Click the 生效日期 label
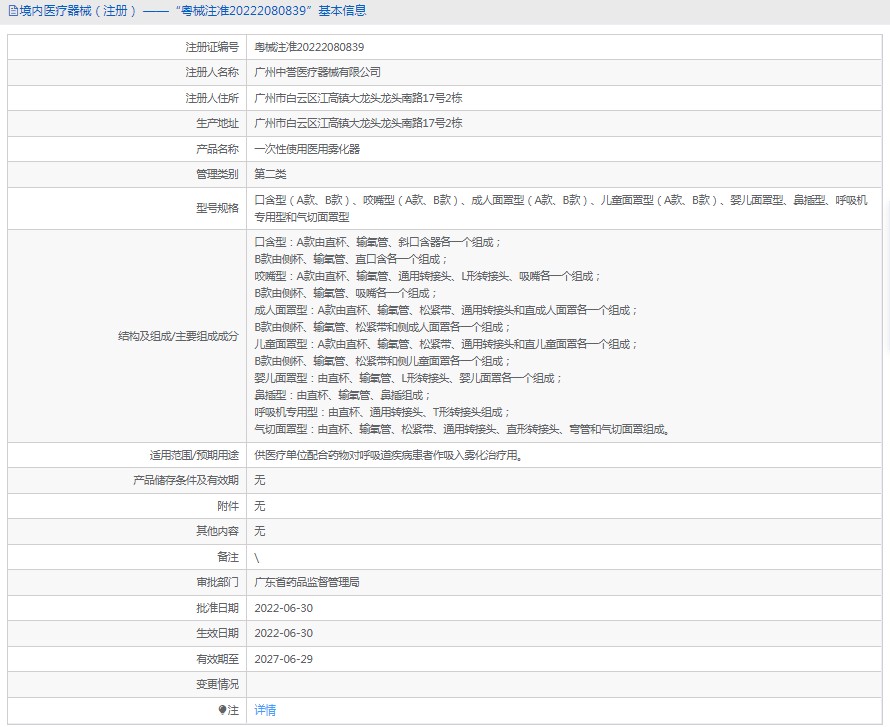Image resolution: width=890 pixels, height=727 pixels. 217,633
